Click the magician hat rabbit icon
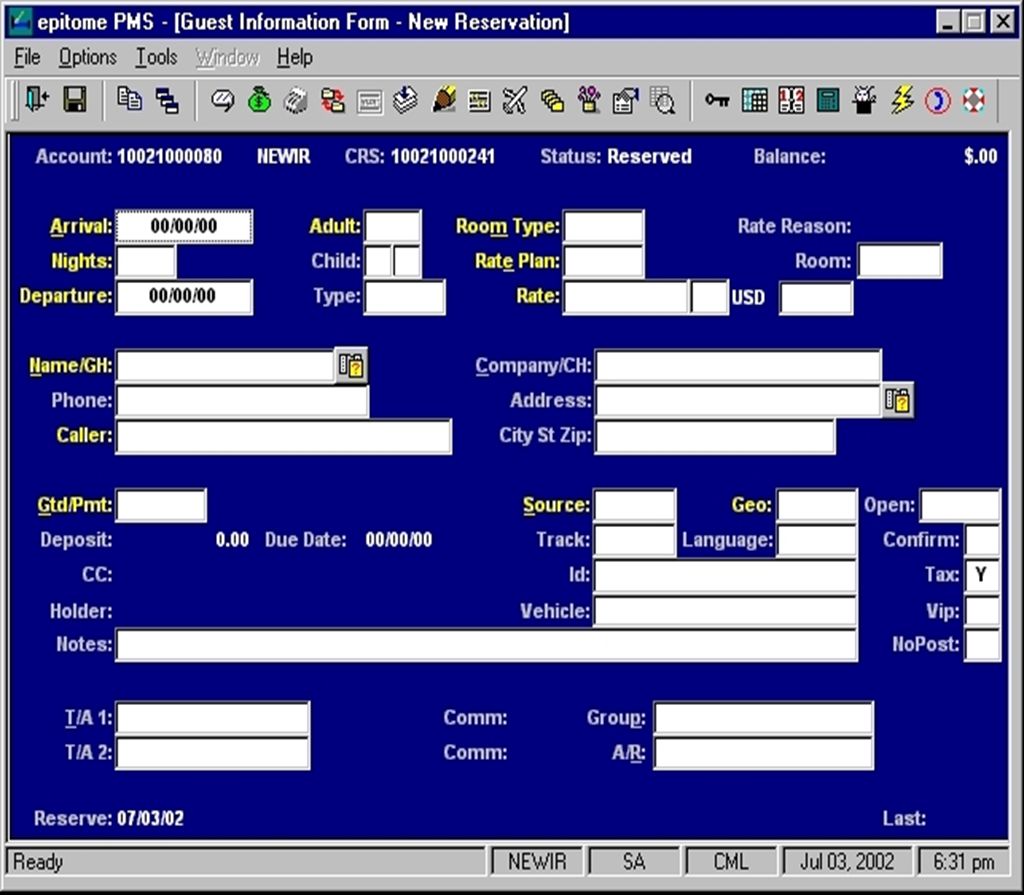This screenshot has height=895, width=1024. coord(864,100)
